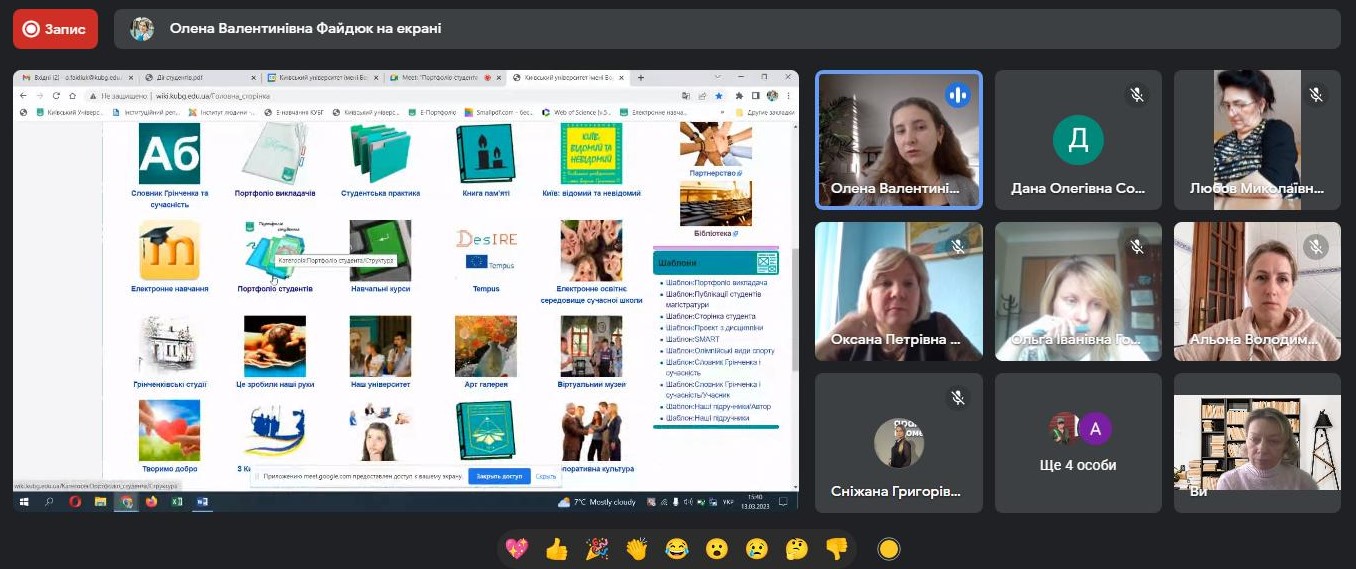The image size is (1356, 569).
Task: Open the Віртуальний музей link
Action: pyautogui.click(x=591, y=384)
